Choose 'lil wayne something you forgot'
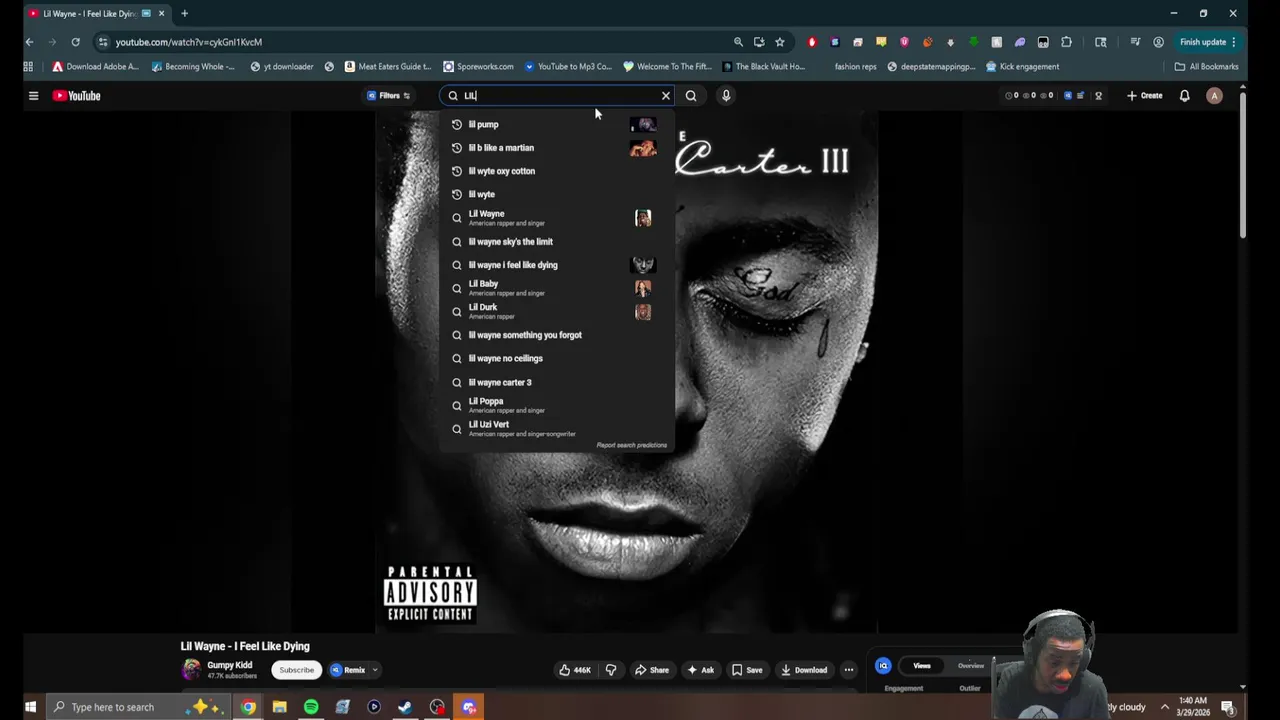The height and width of the screenshot is (720, 1280). pos(556,335)
